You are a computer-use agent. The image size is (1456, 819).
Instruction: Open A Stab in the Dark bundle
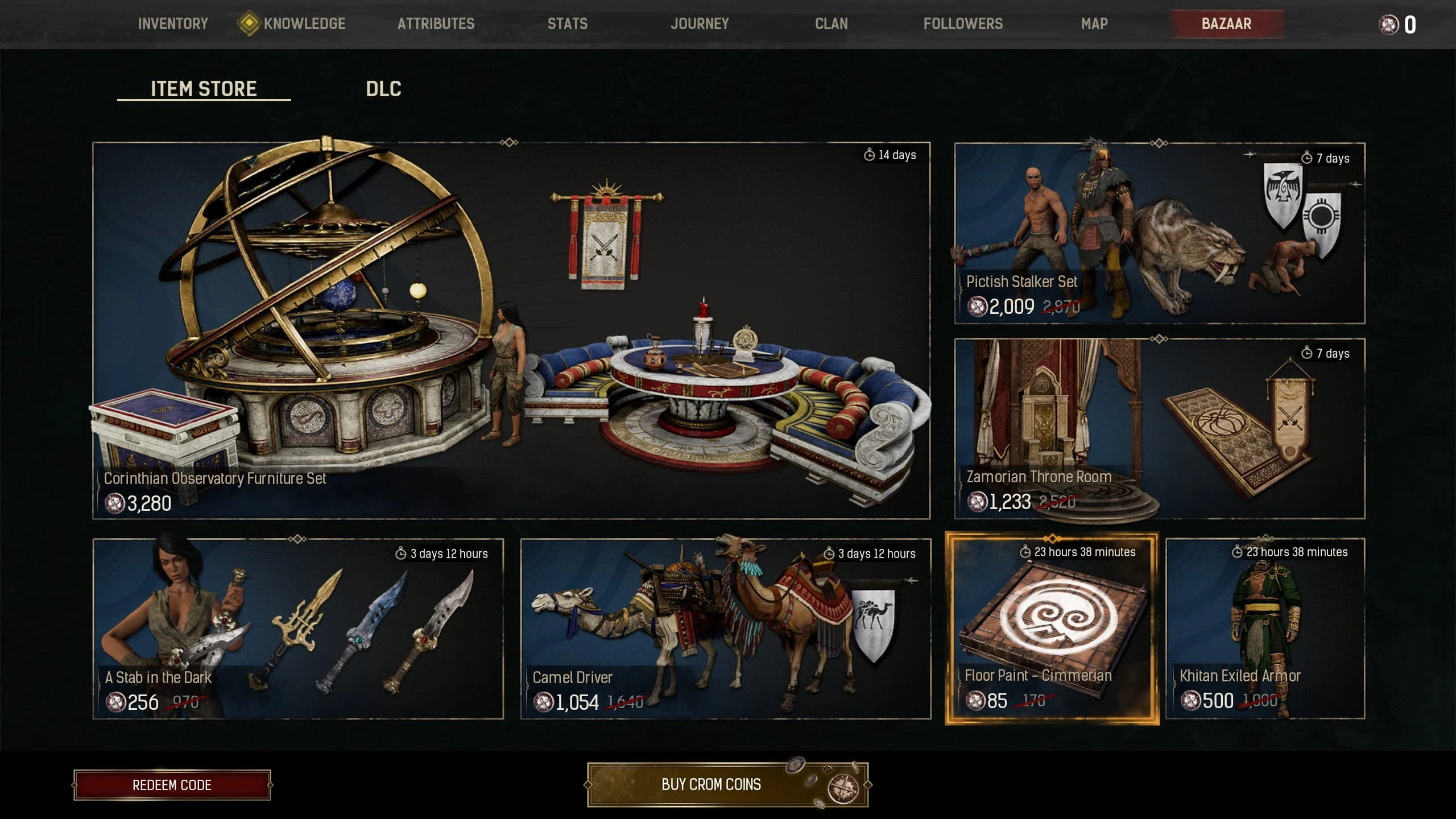[x=298, y=628]
